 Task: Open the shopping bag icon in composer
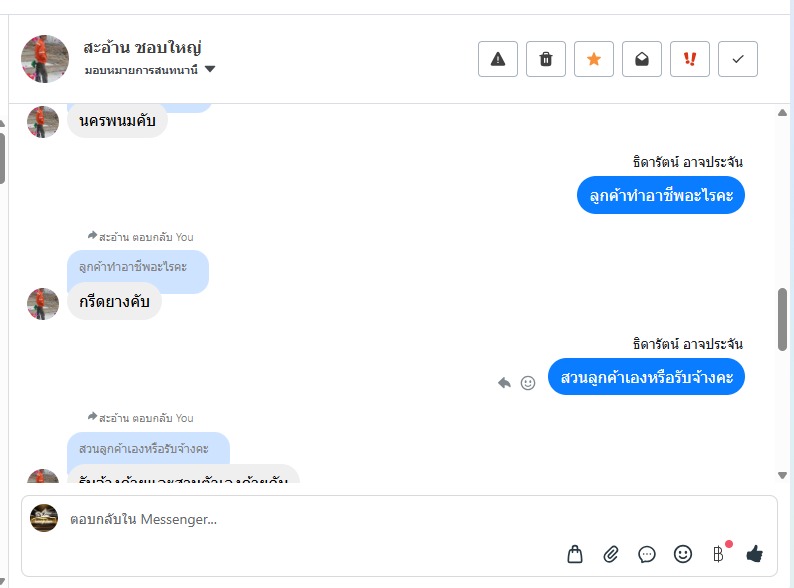575,553
